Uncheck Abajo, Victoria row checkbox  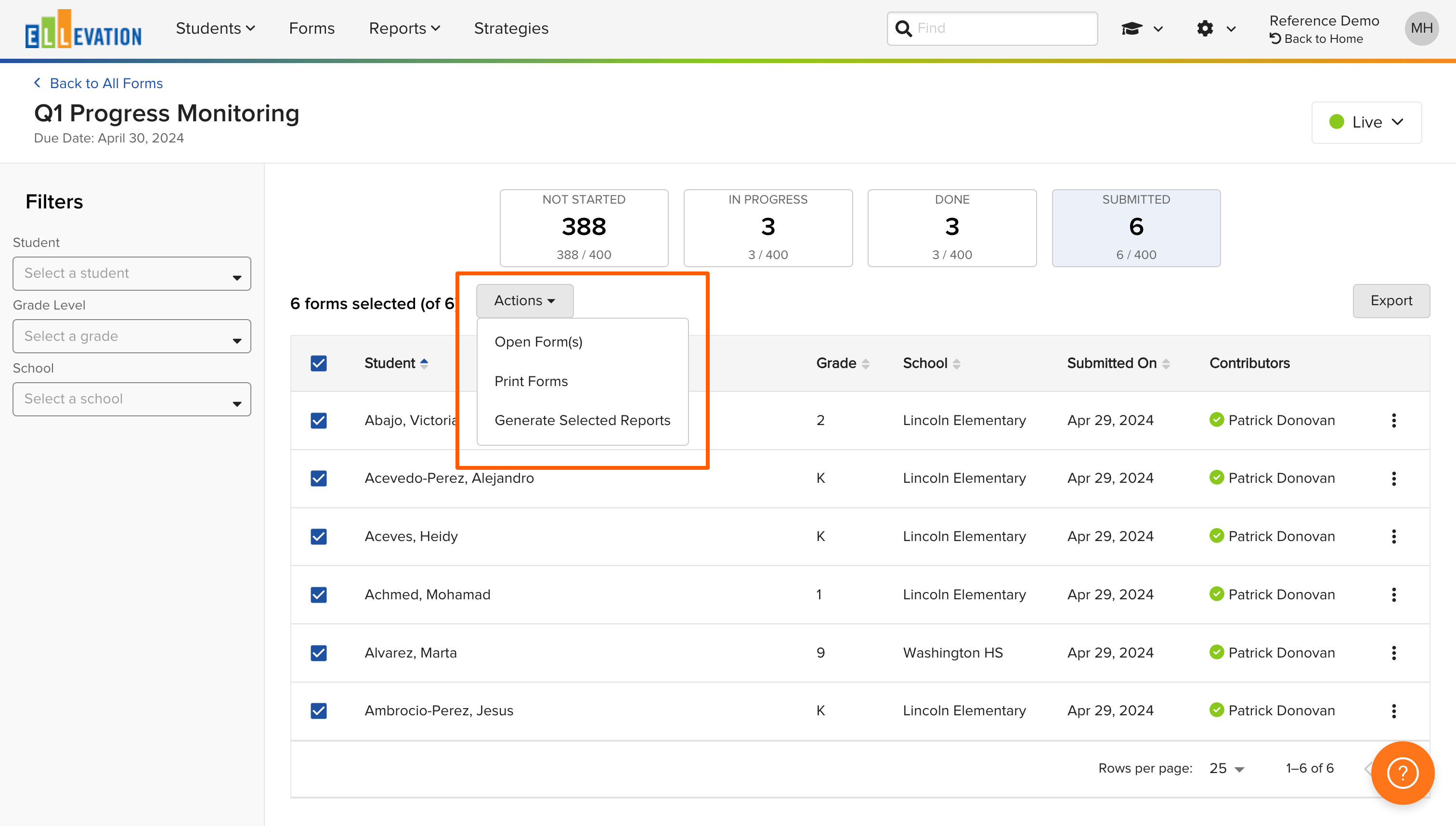click(319, 420)
